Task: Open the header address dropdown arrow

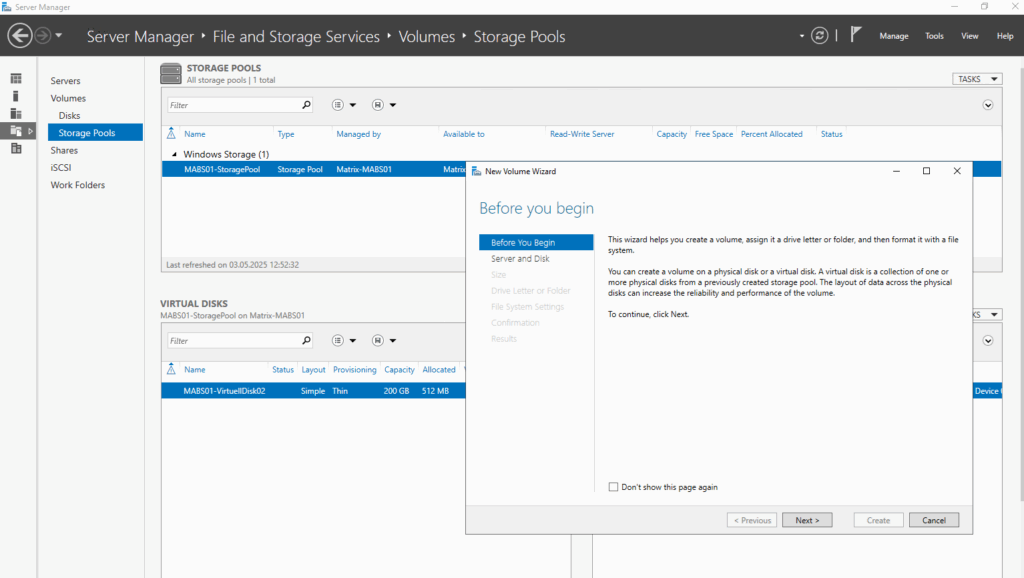Action: point(801,36)
